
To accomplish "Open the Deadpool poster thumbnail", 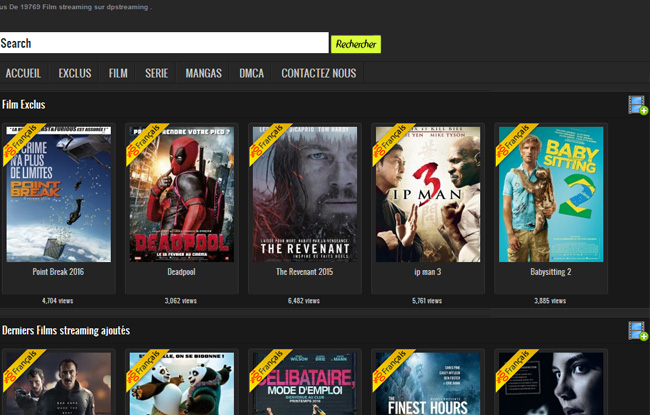I will tap(182, 194).
